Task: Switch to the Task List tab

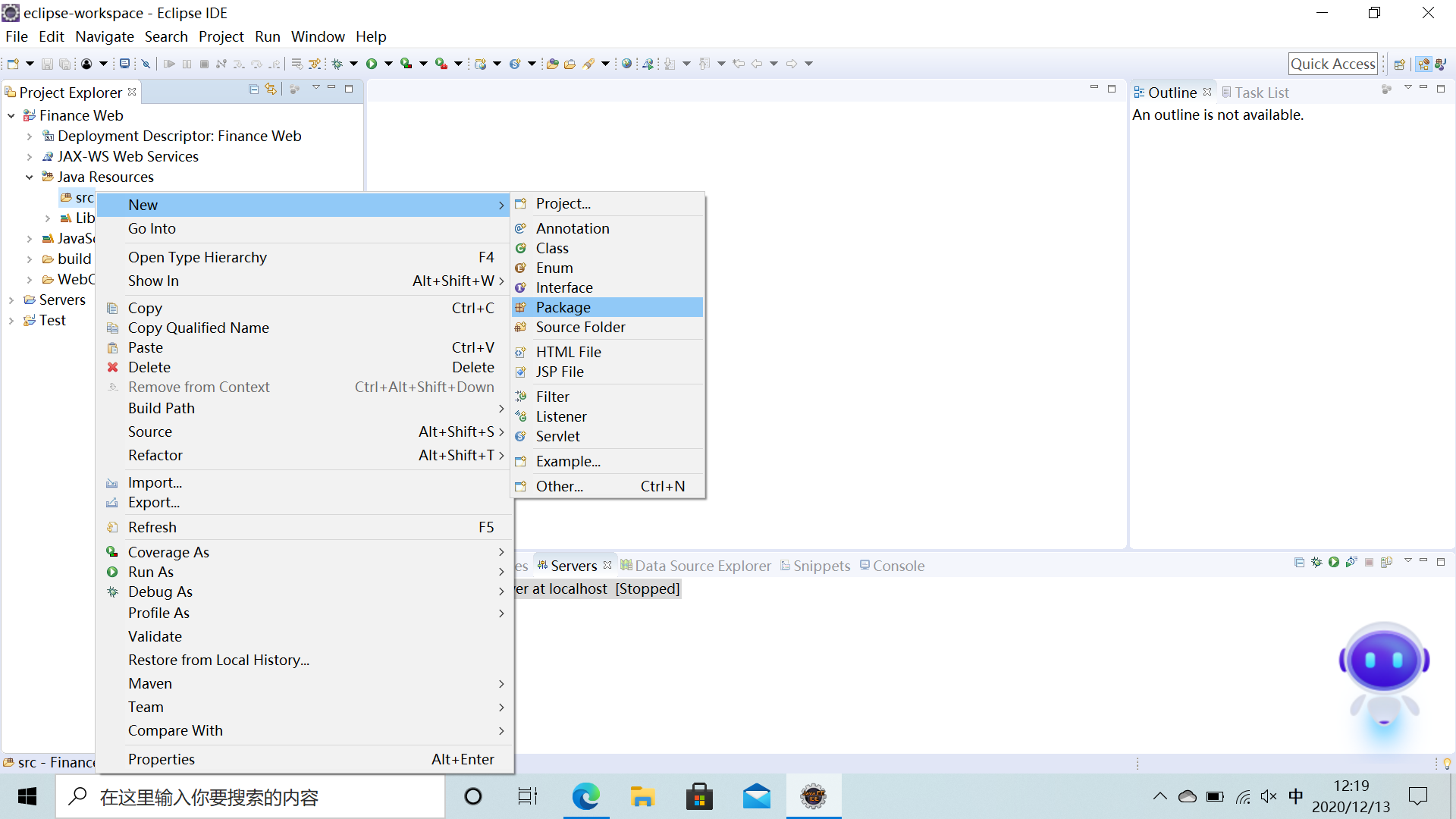Action: pos(1255,93)
